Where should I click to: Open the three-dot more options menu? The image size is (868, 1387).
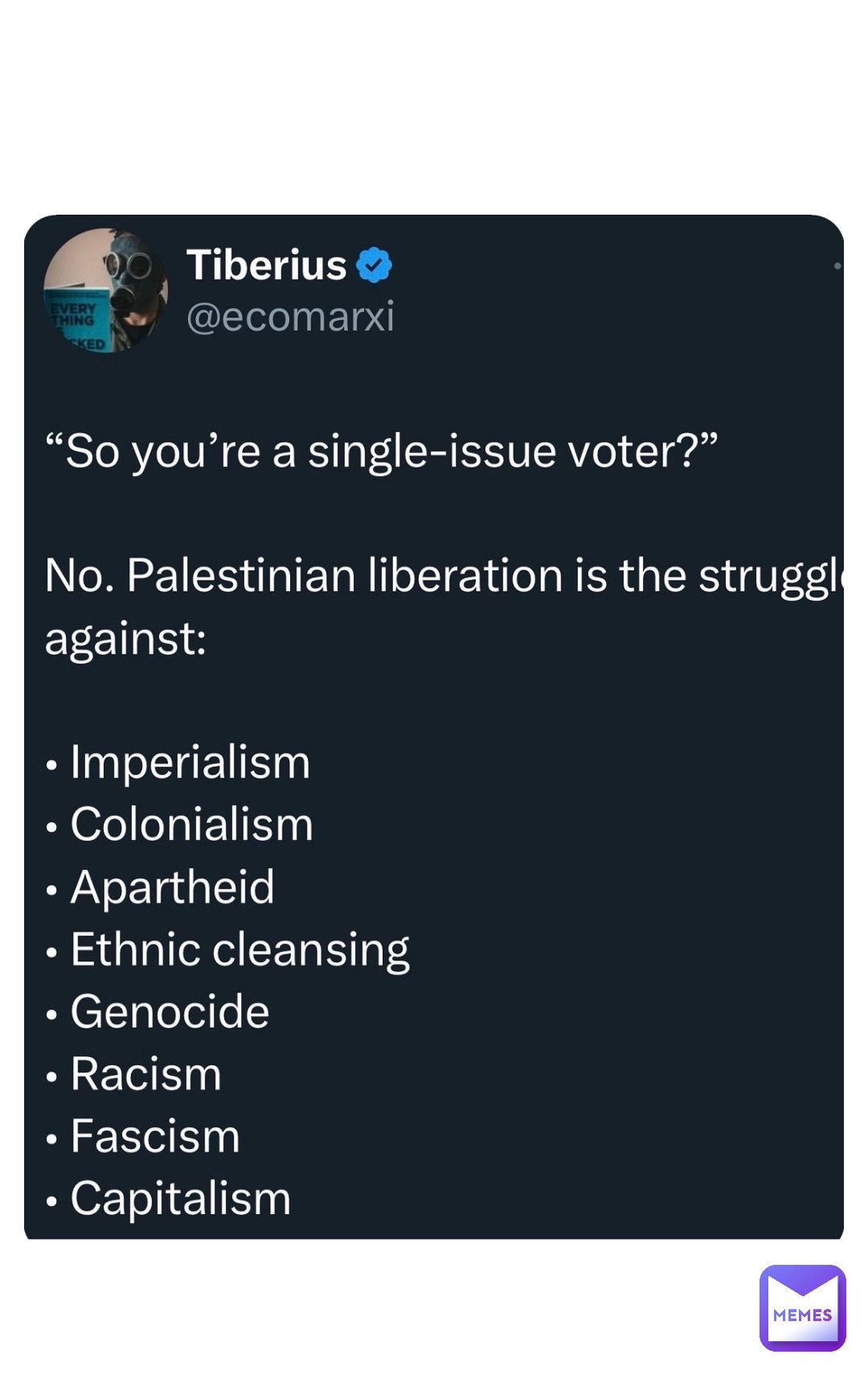pos(837,265)
